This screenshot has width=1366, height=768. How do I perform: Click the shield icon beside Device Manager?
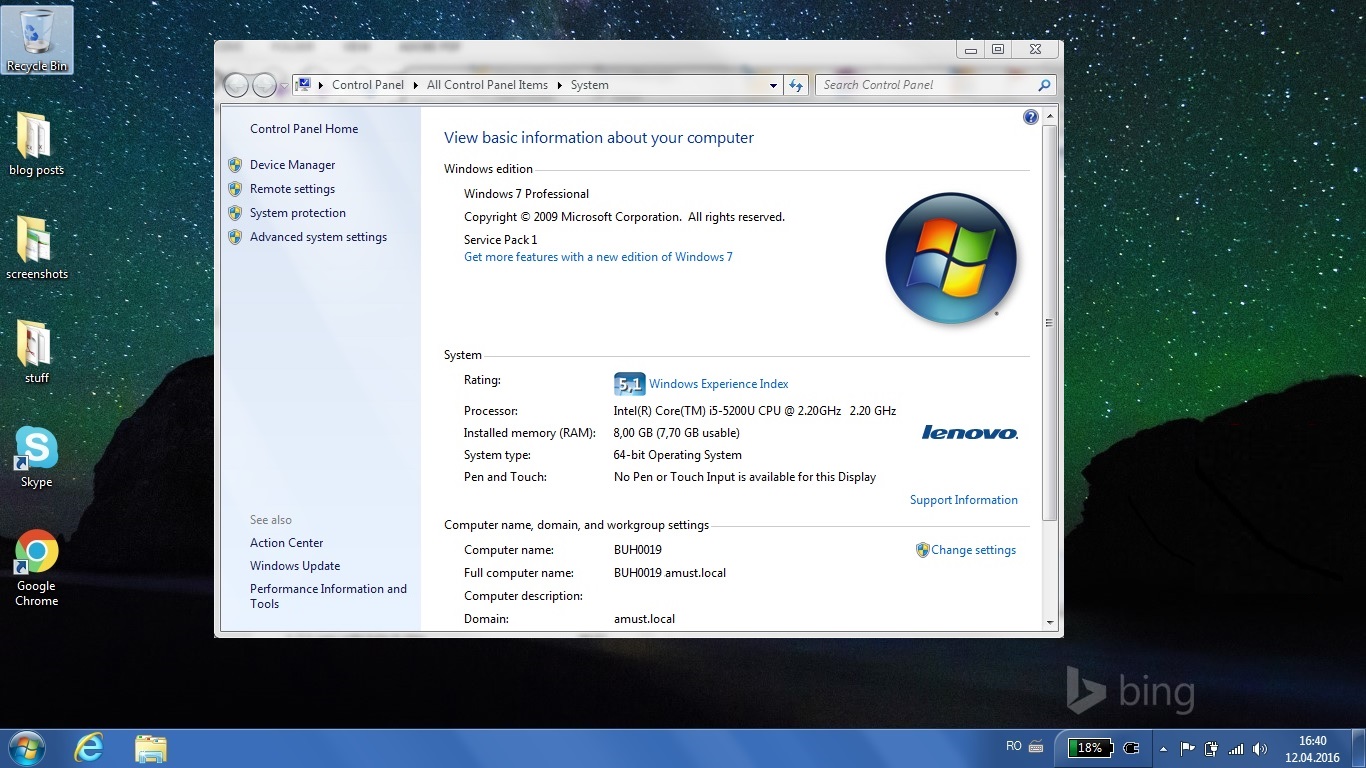pos(235,165)
